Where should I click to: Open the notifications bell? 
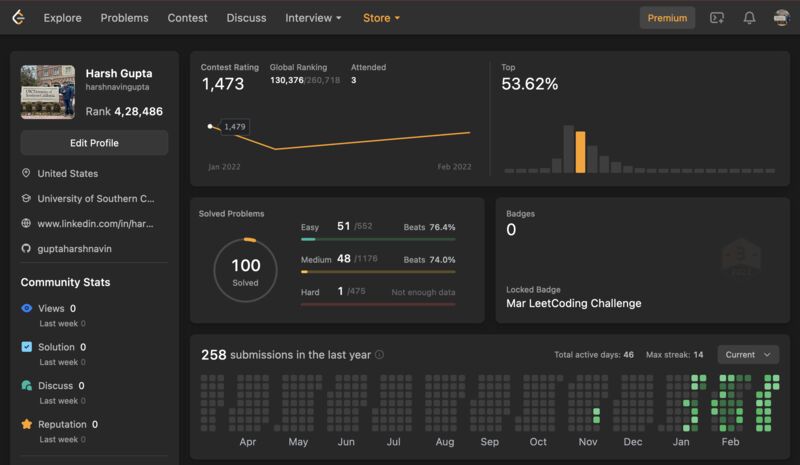pos(749,18)
